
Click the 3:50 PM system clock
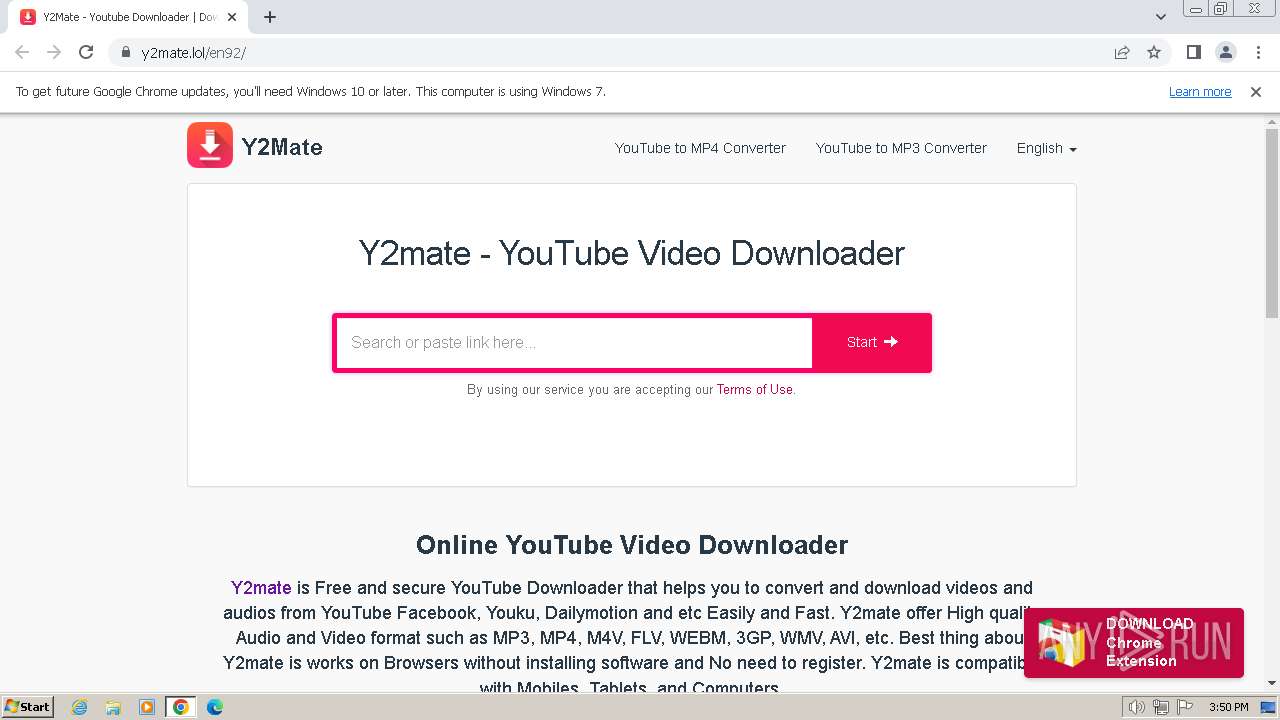(x=1229, y=707)
